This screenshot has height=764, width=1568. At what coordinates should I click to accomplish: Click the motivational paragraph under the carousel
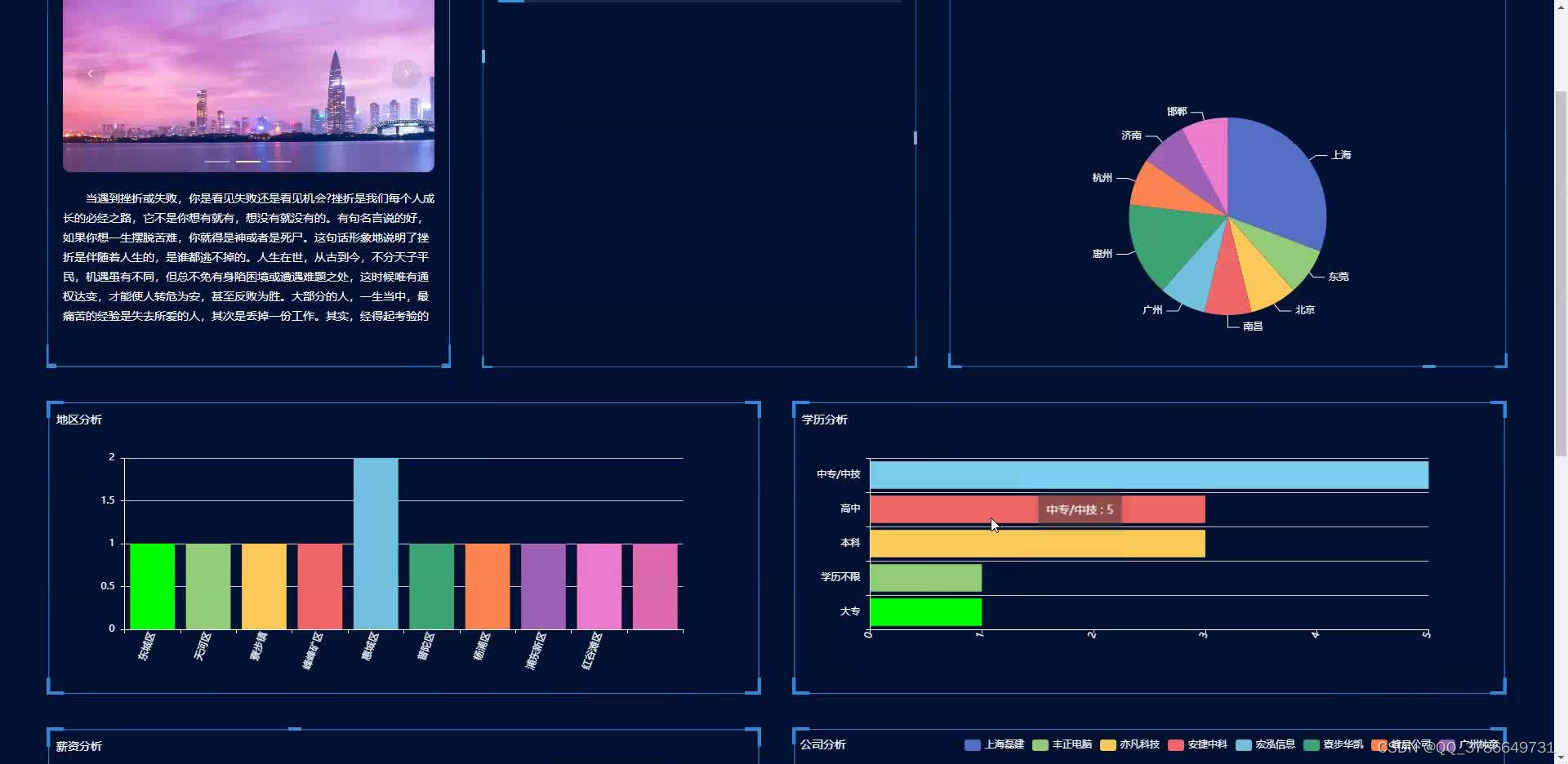tap(248, 257)
